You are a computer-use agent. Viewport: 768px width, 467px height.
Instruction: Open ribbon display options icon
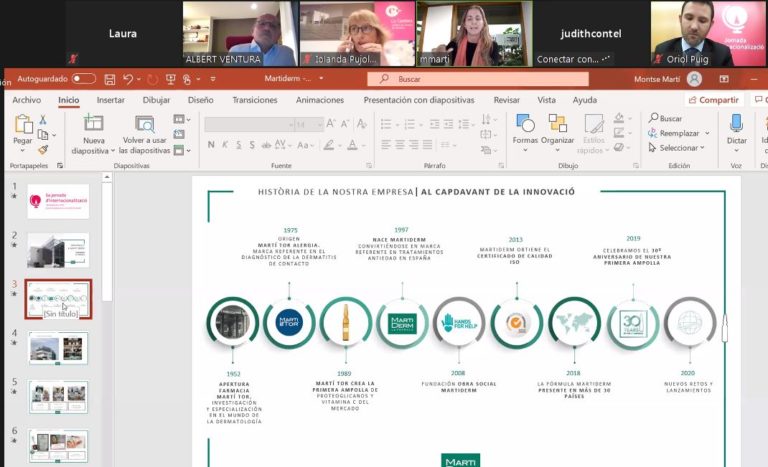click(x=724, y=79)
